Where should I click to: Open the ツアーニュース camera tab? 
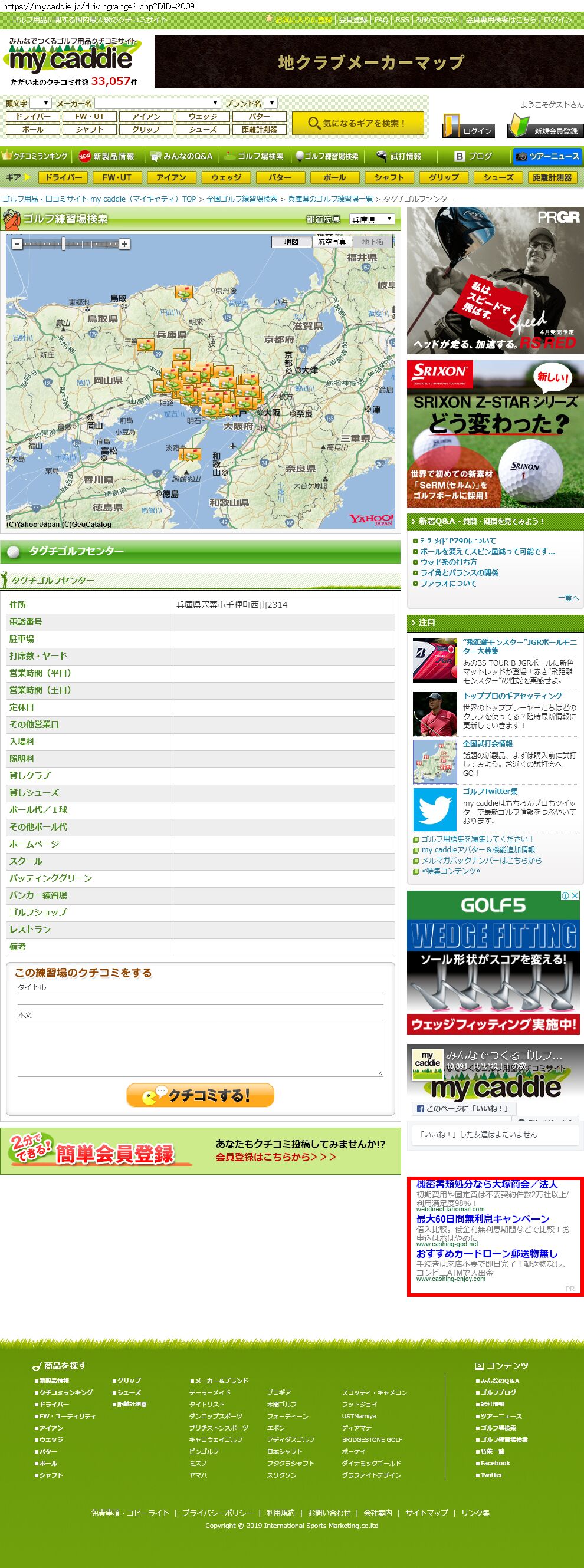547,156
